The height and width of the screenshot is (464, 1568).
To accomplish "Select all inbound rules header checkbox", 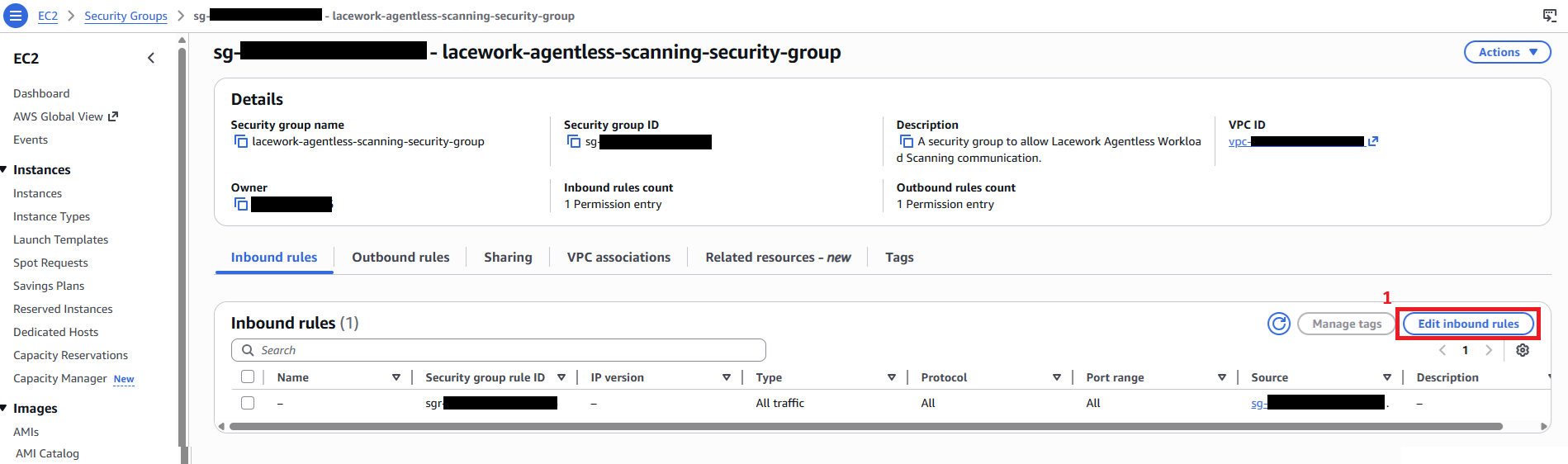I will 248,376.
